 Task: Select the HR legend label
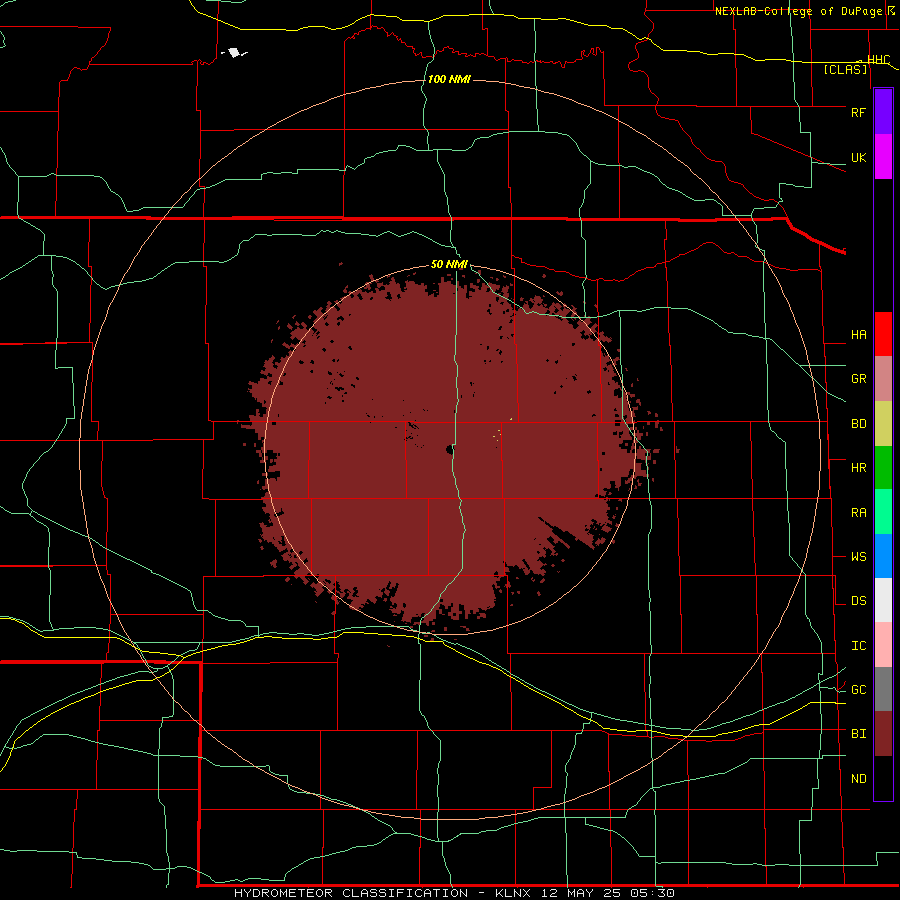(x=858, y=468)
